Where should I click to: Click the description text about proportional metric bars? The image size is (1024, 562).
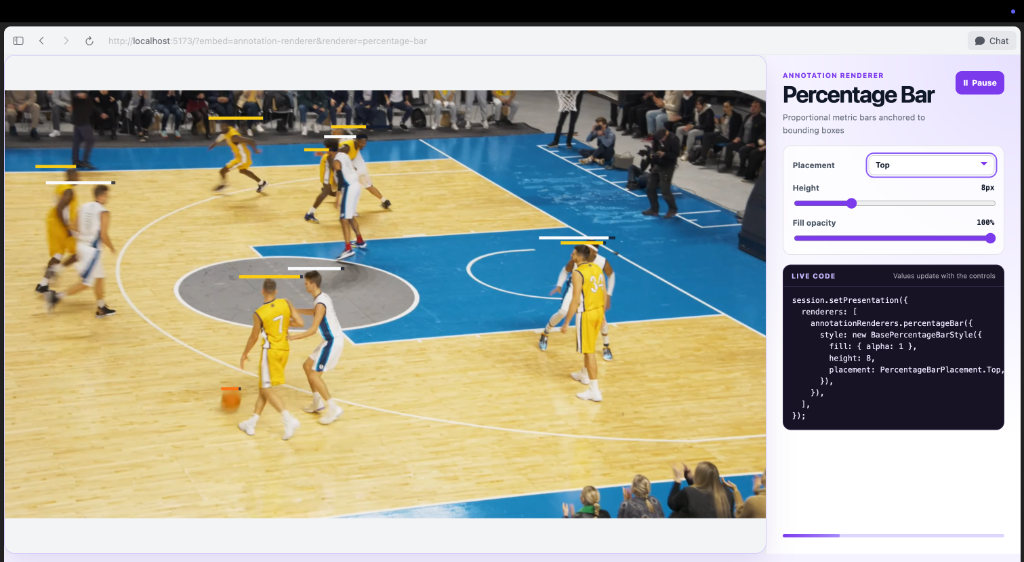point(854,124)
